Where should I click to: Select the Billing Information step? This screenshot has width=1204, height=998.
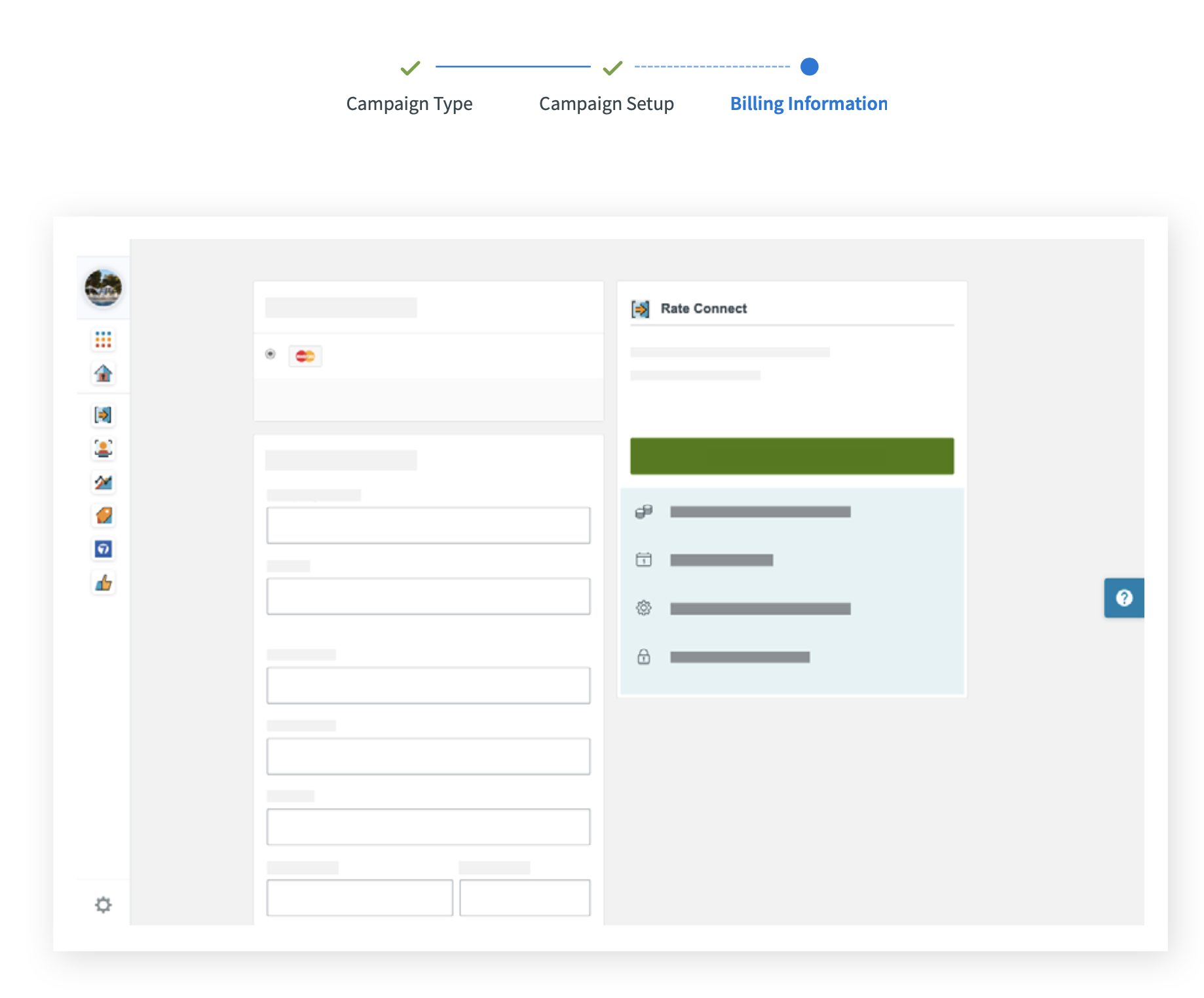(x=808, y=103)
